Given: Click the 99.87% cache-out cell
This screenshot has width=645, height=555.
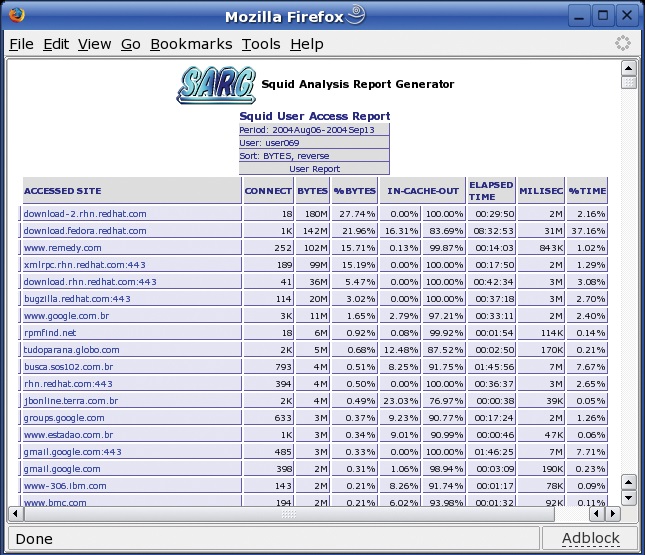Looking at the screenshot, I should pos(444,248).
